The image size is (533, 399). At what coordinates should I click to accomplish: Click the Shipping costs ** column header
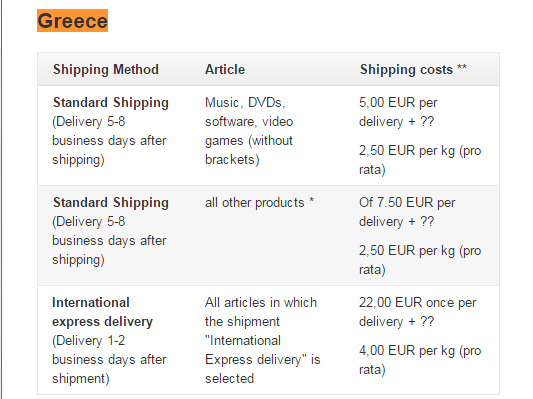[x=413, y=69]
